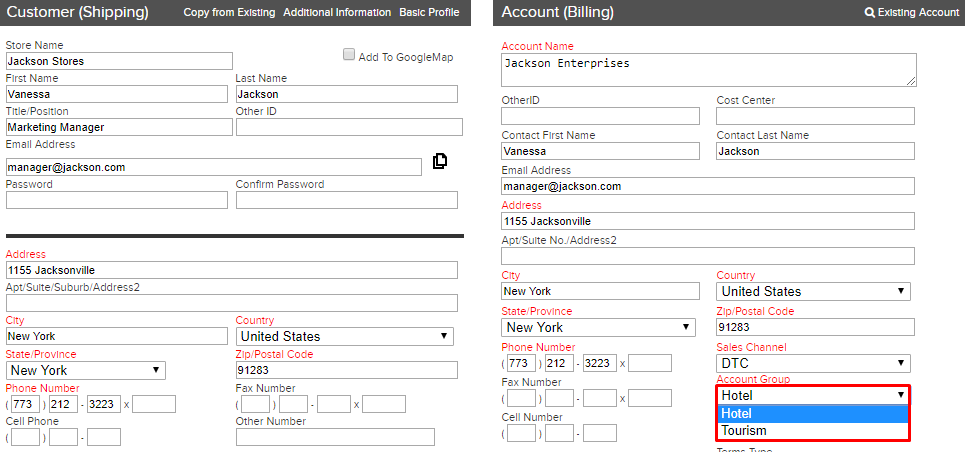Click the copy icon beside Email Address
This screenshot has width=967, height=452.
440,161
